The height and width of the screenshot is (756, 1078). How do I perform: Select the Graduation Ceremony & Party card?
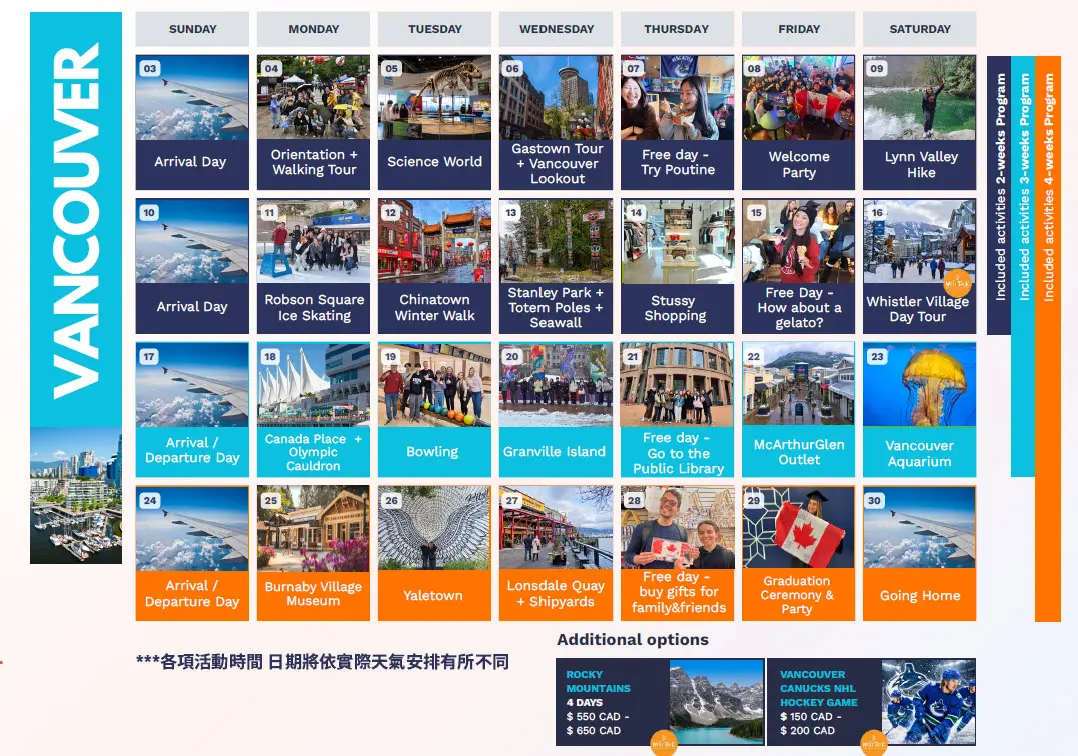[798, 553]
